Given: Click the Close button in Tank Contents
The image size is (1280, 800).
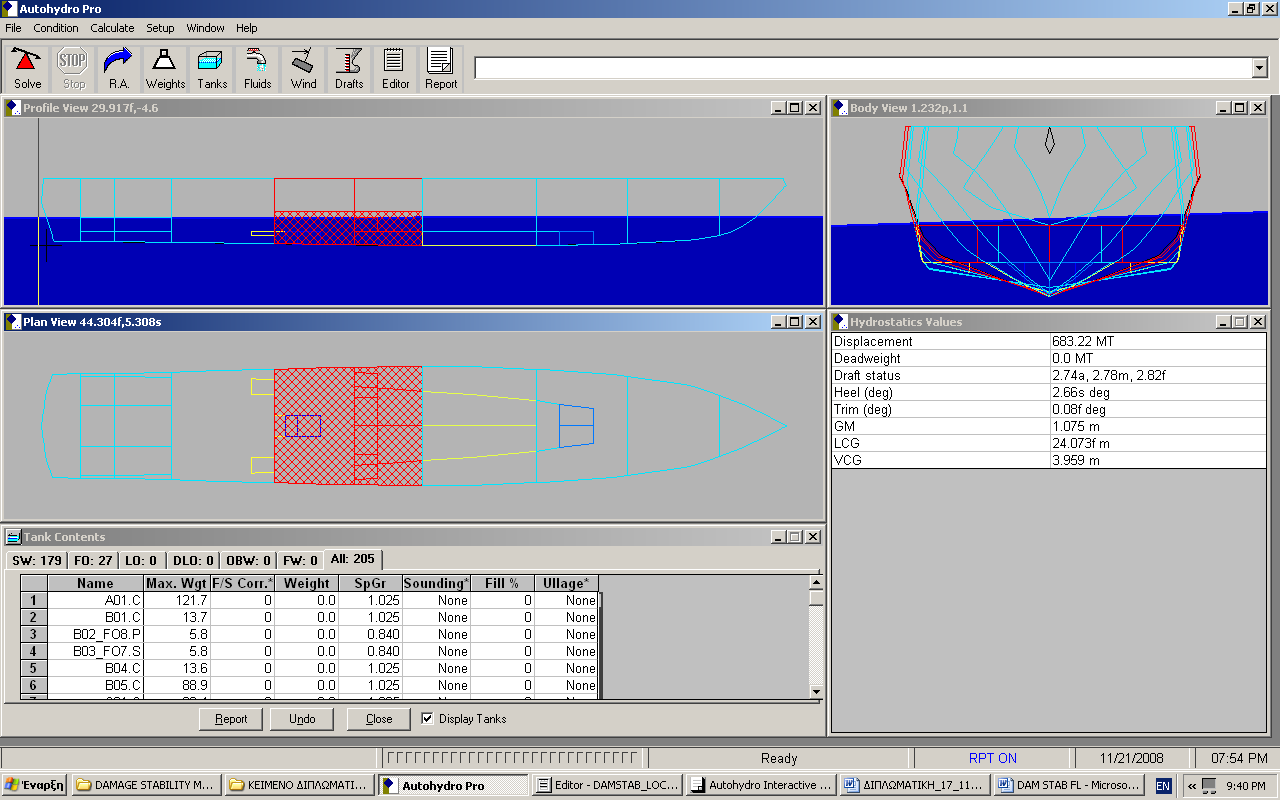Looking at the screenshot, I should [x=379, y=719].
